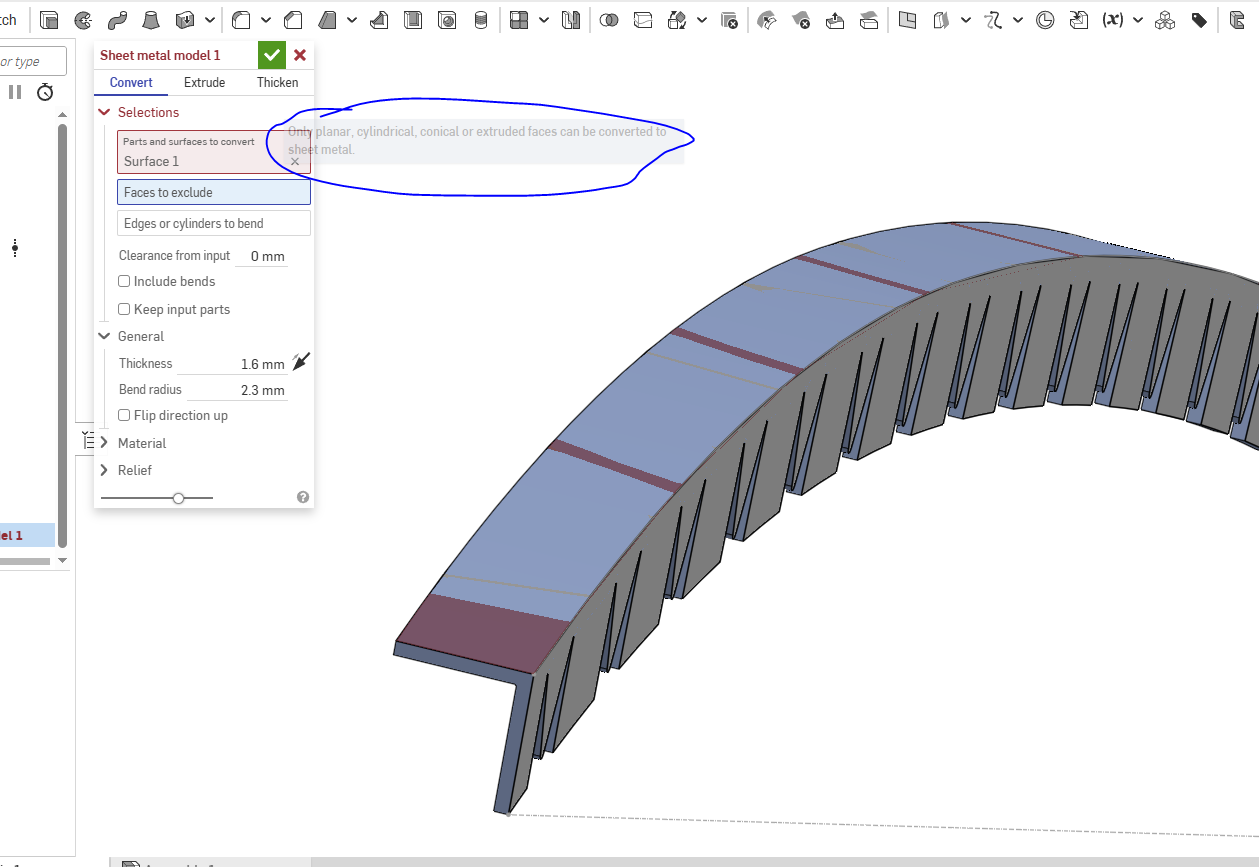
Task: Select the Revolve tool
Action: click(84, 20)
